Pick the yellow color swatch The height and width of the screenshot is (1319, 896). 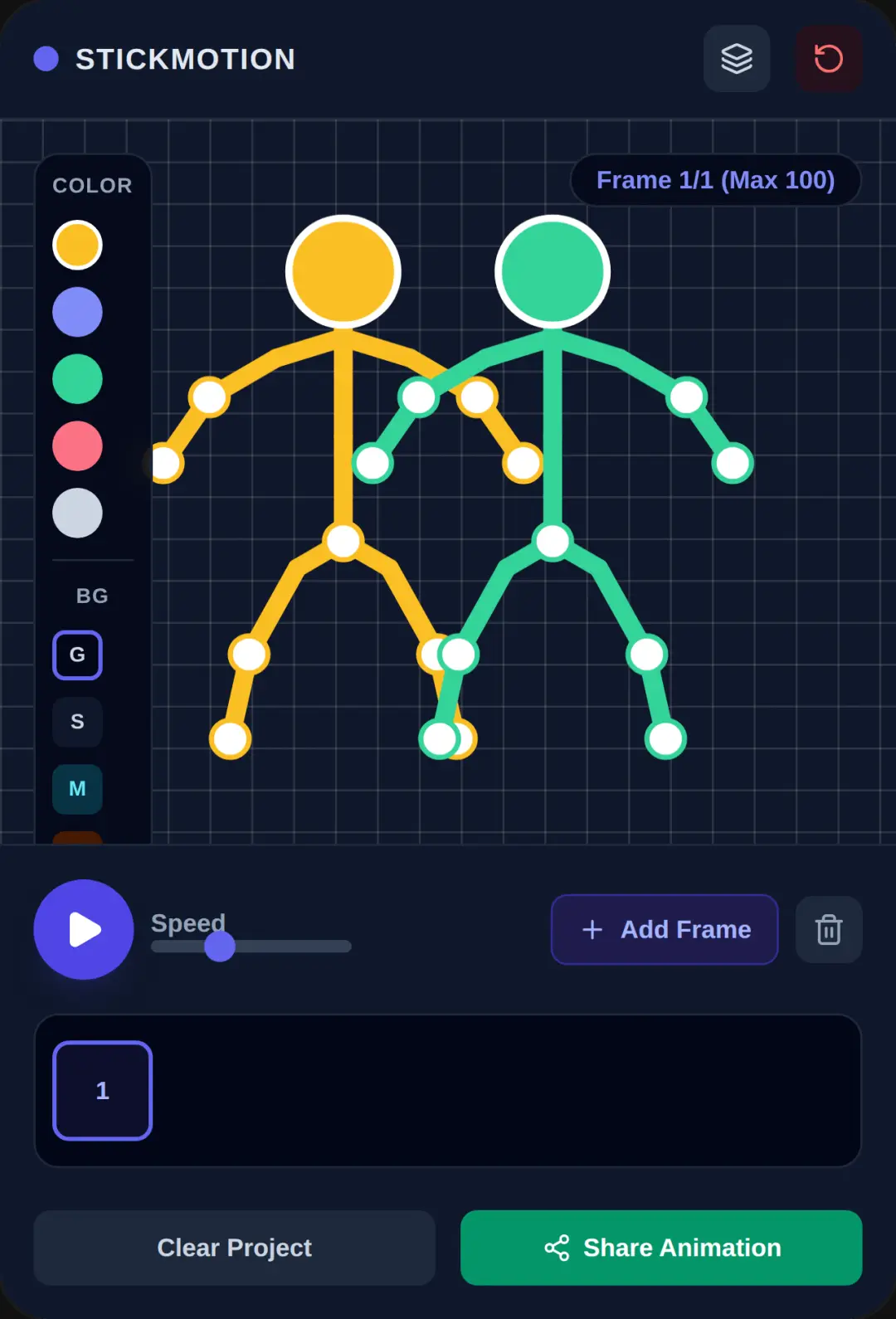pos(77,246)
